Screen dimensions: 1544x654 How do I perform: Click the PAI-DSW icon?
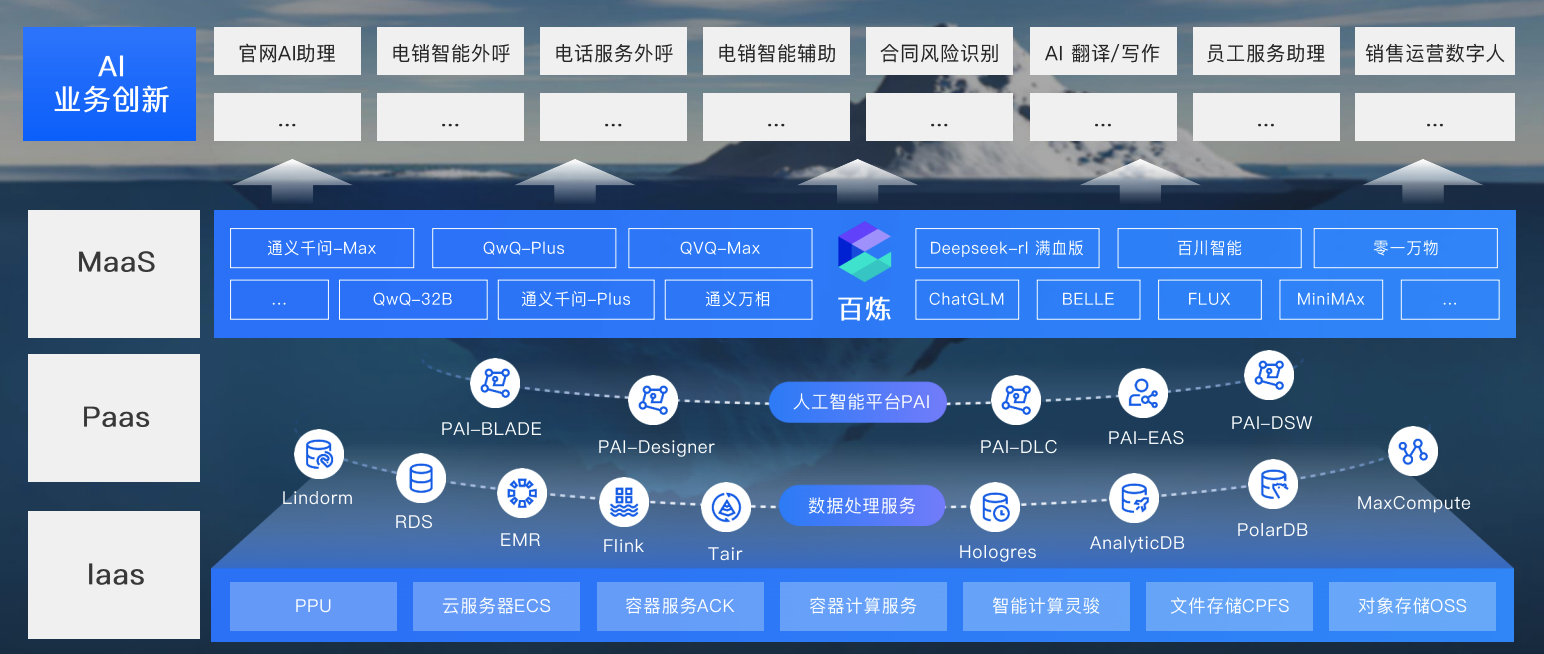[x=1269, y=376]
